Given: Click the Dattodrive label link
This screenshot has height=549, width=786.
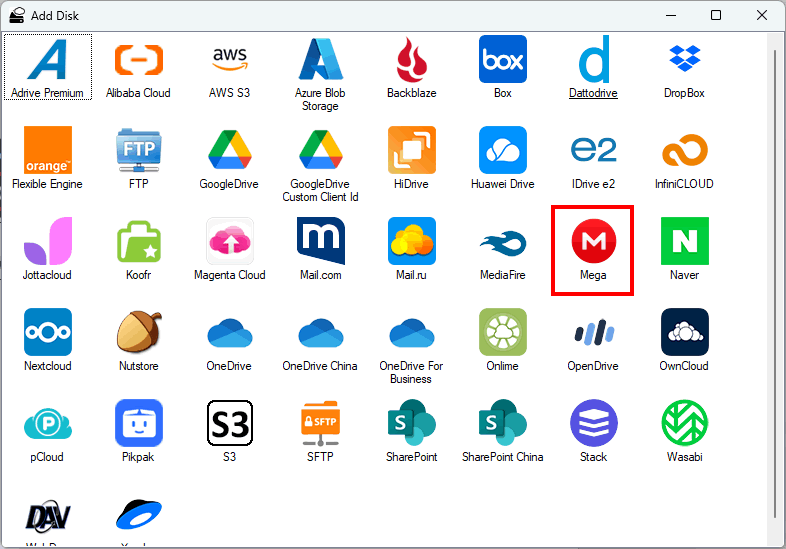Looking at the screenshot, I should click(593, 93).
